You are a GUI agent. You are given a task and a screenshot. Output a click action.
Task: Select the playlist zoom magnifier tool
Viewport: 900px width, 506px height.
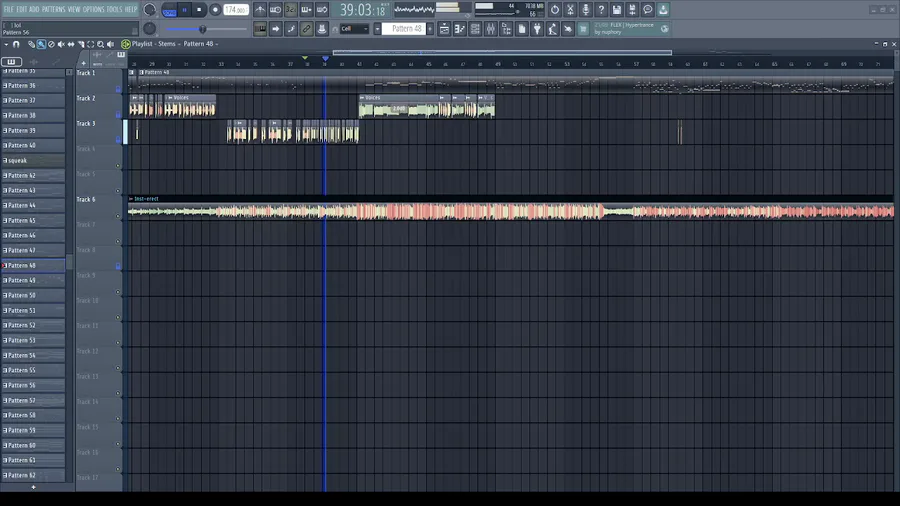click(x=100, y=44)
